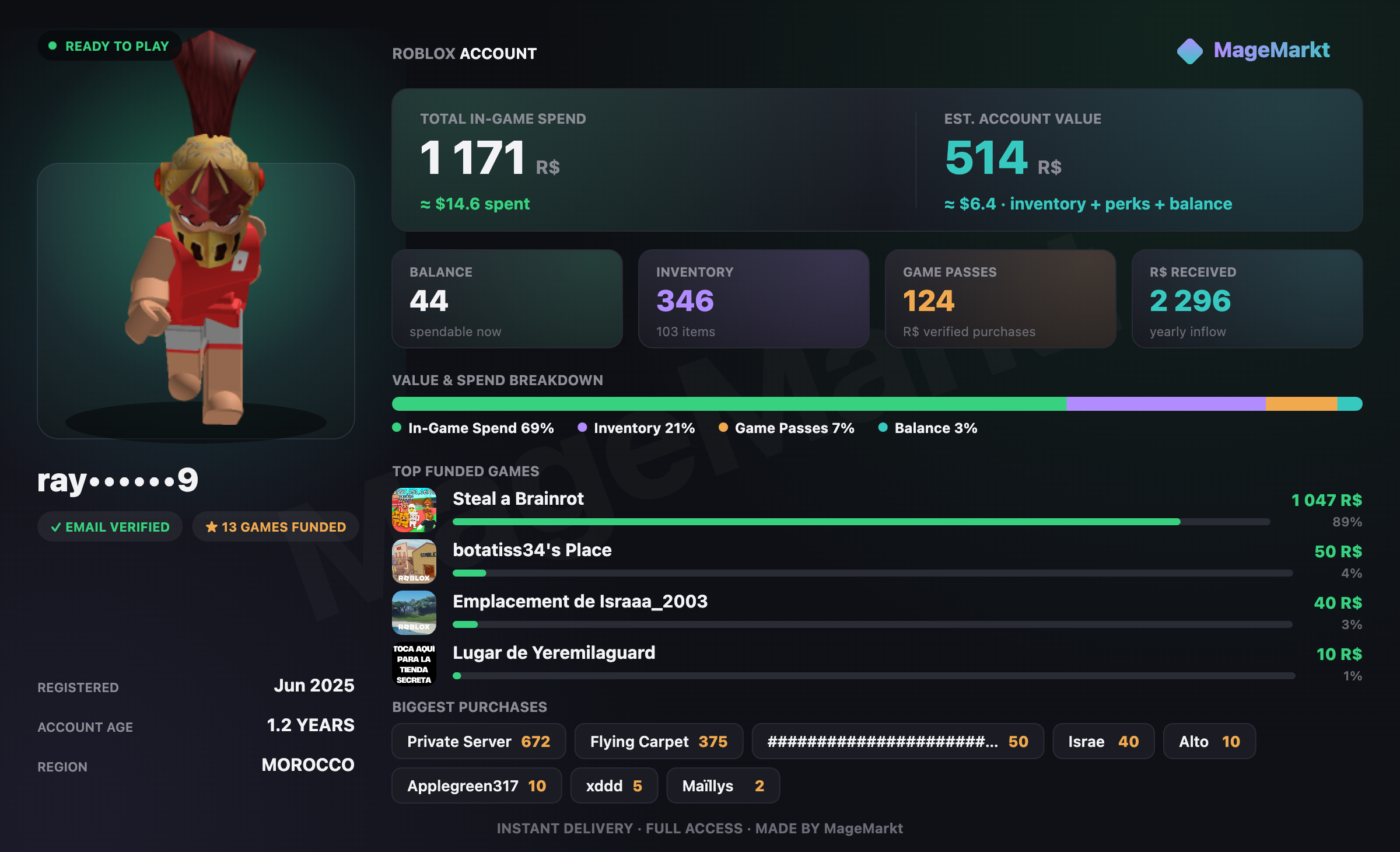1400x852 pixels.
Task: Click the MOROCCO region value
Action: pyautogui.click(x=308, y=764)
